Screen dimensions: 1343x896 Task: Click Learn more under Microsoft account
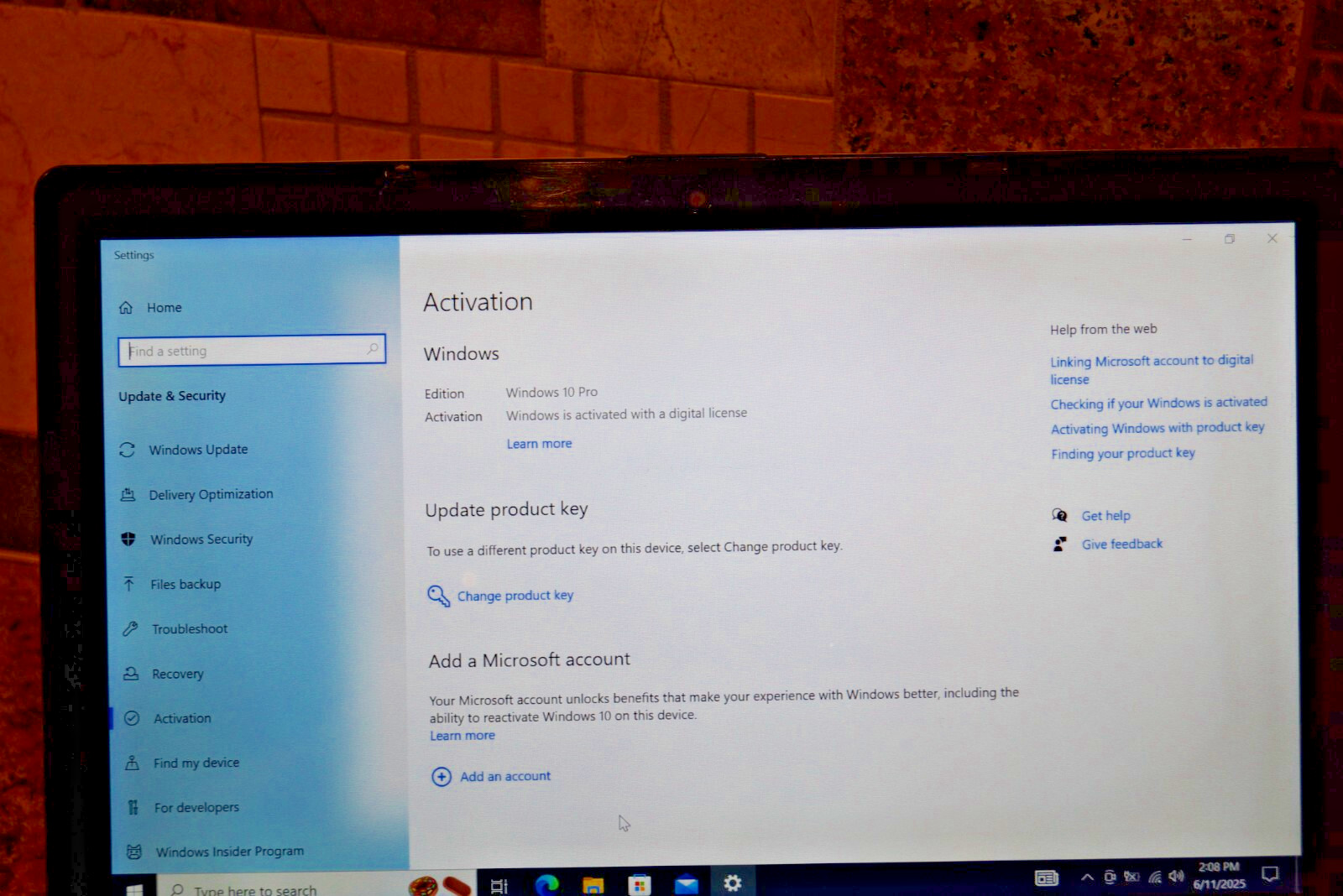click(462, 736)
